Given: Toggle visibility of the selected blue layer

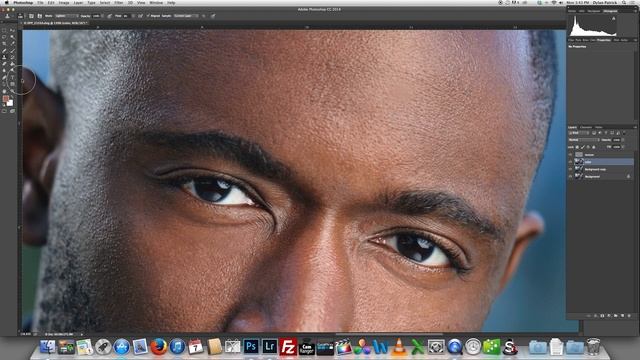Looking at the screenshot, I should tap(571, 162).
